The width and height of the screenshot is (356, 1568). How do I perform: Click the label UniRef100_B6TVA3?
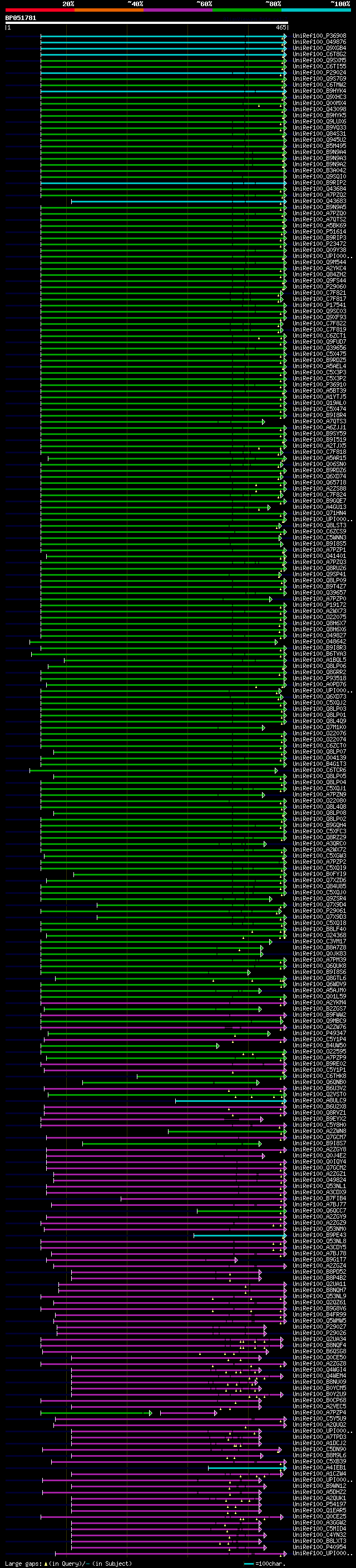point(319,654)
